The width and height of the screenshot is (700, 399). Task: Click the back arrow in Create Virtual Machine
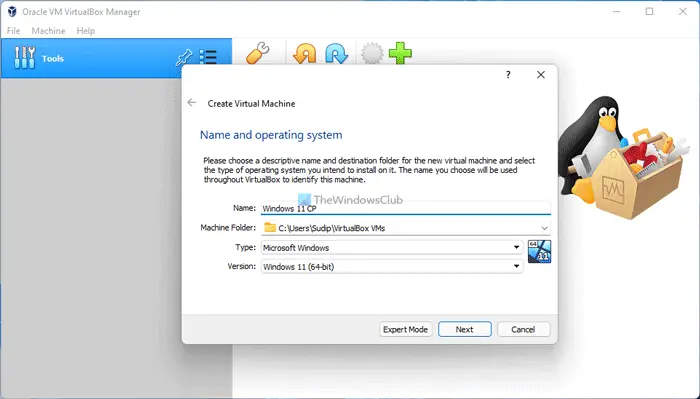tap(192, 103)
